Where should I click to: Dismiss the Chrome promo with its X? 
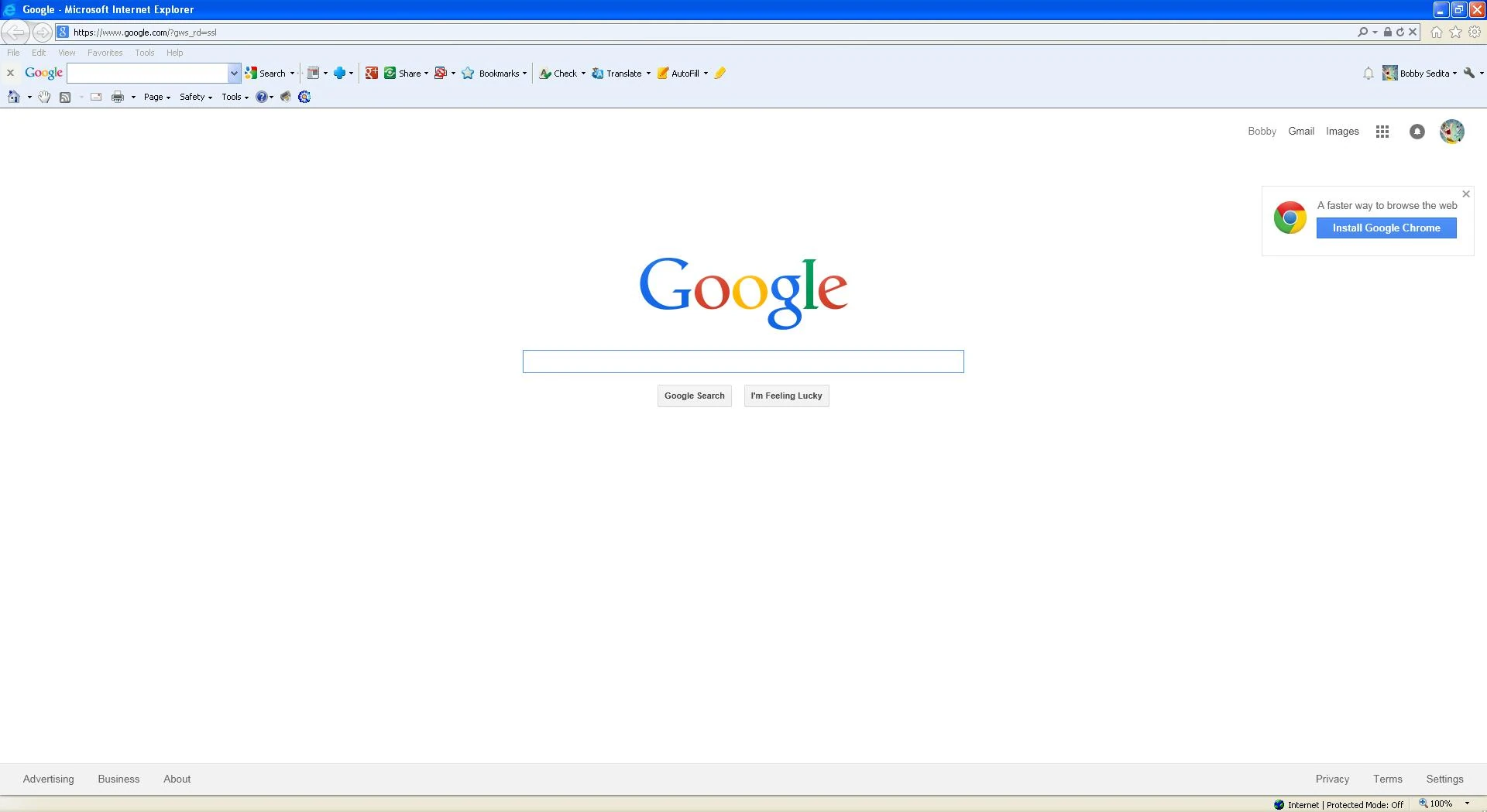pyautogui.click(x=1466, y=194)
